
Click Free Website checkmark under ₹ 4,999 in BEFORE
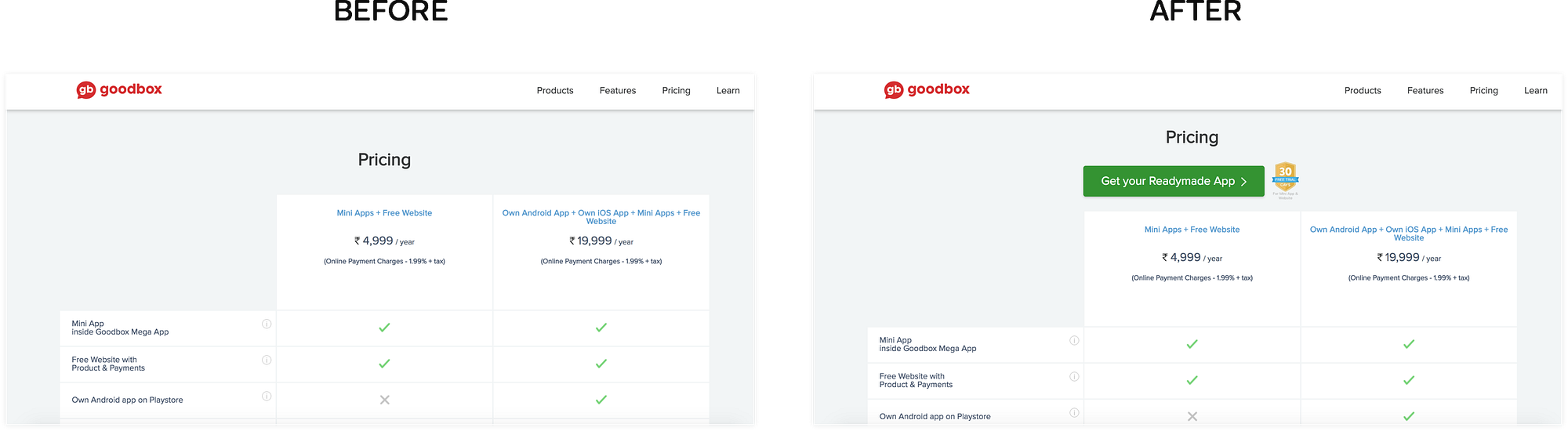(384, 364)
